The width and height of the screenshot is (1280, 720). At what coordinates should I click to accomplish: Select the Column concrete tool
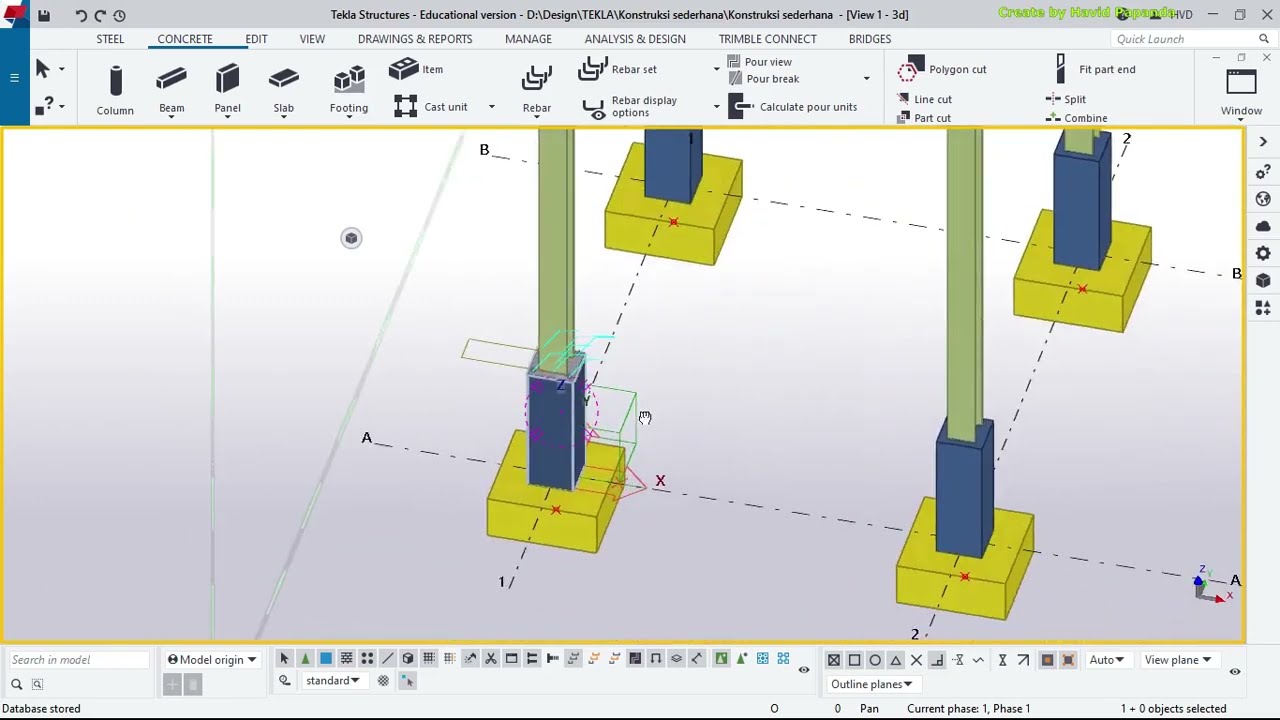115,90
